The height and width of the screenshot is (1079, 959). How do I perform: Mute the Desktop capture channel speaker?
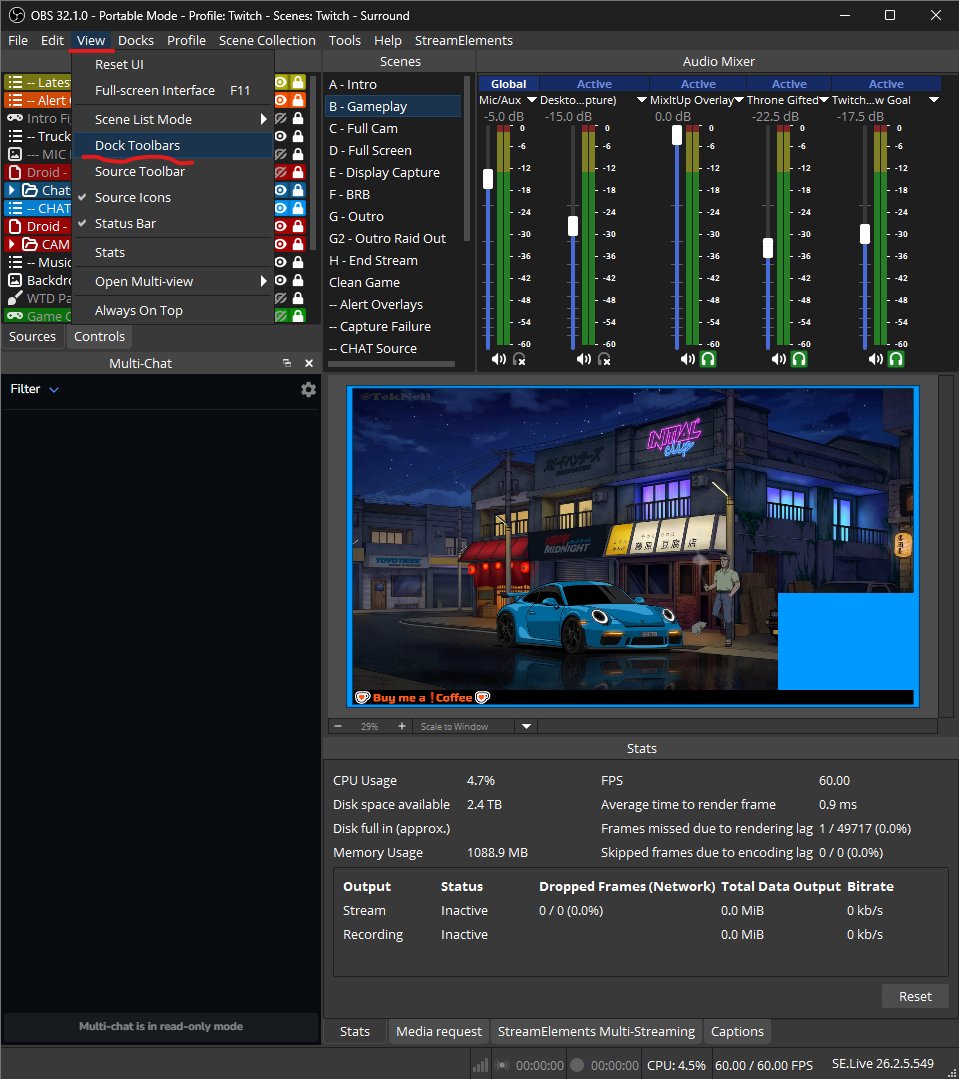(x=583, y=359)
